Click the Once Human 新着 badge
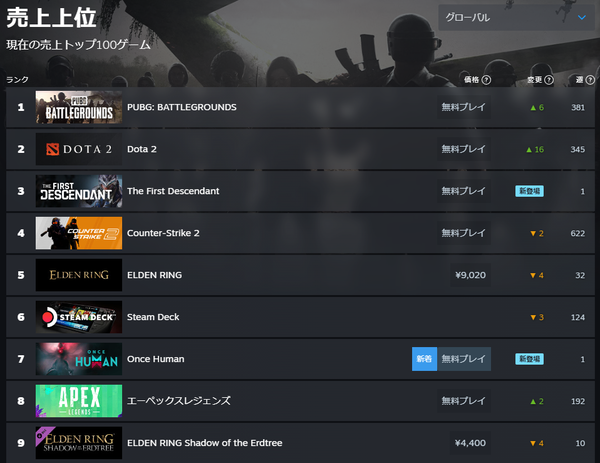 coord(424,359)
